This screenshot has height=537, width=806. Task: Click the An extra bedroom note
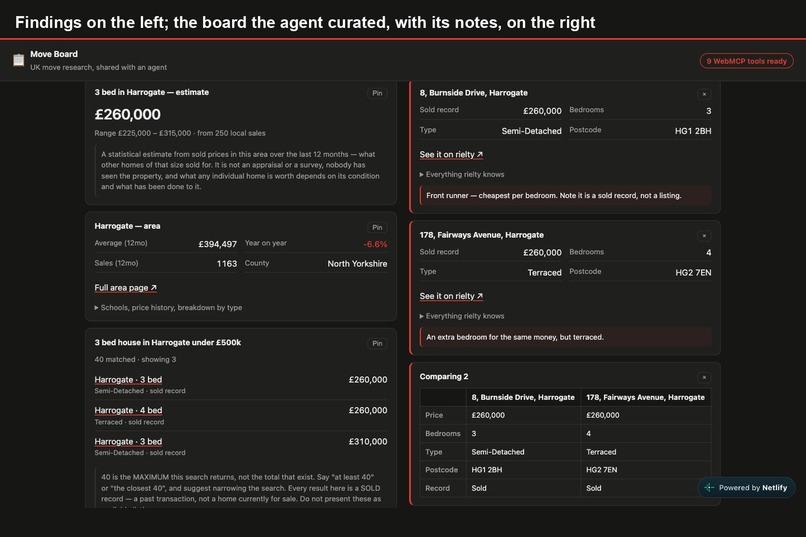tap(565, 338)
